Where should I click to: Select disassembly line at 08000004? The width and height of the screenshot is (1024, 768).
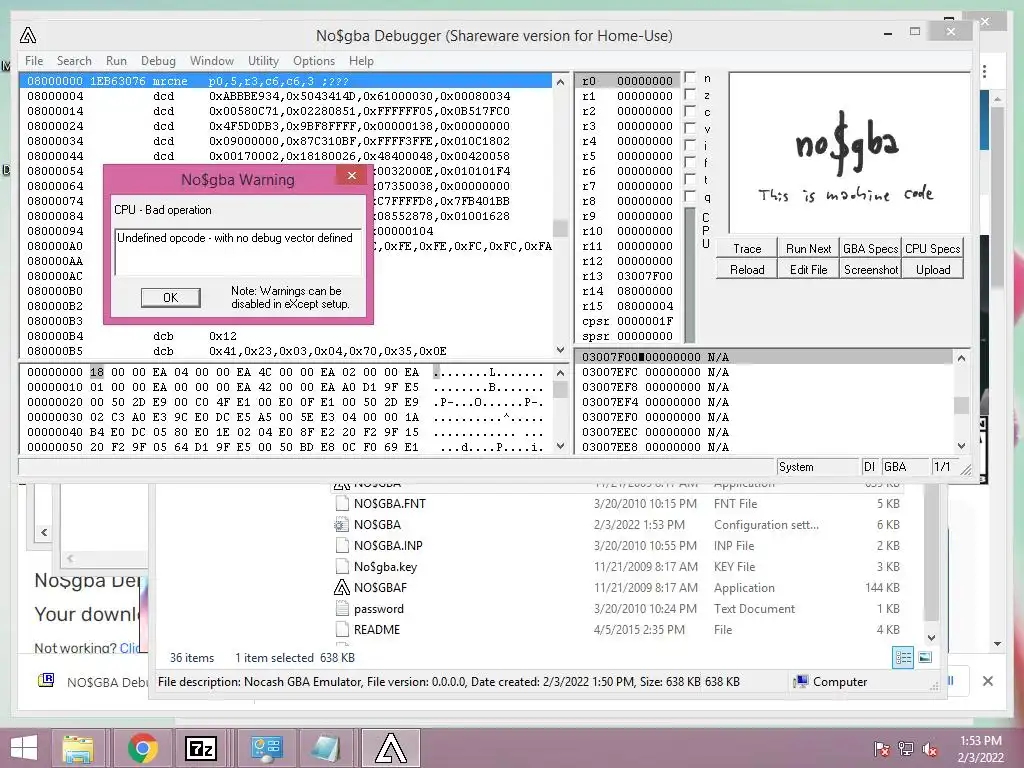pyautogui.click(x=285, y=96)
